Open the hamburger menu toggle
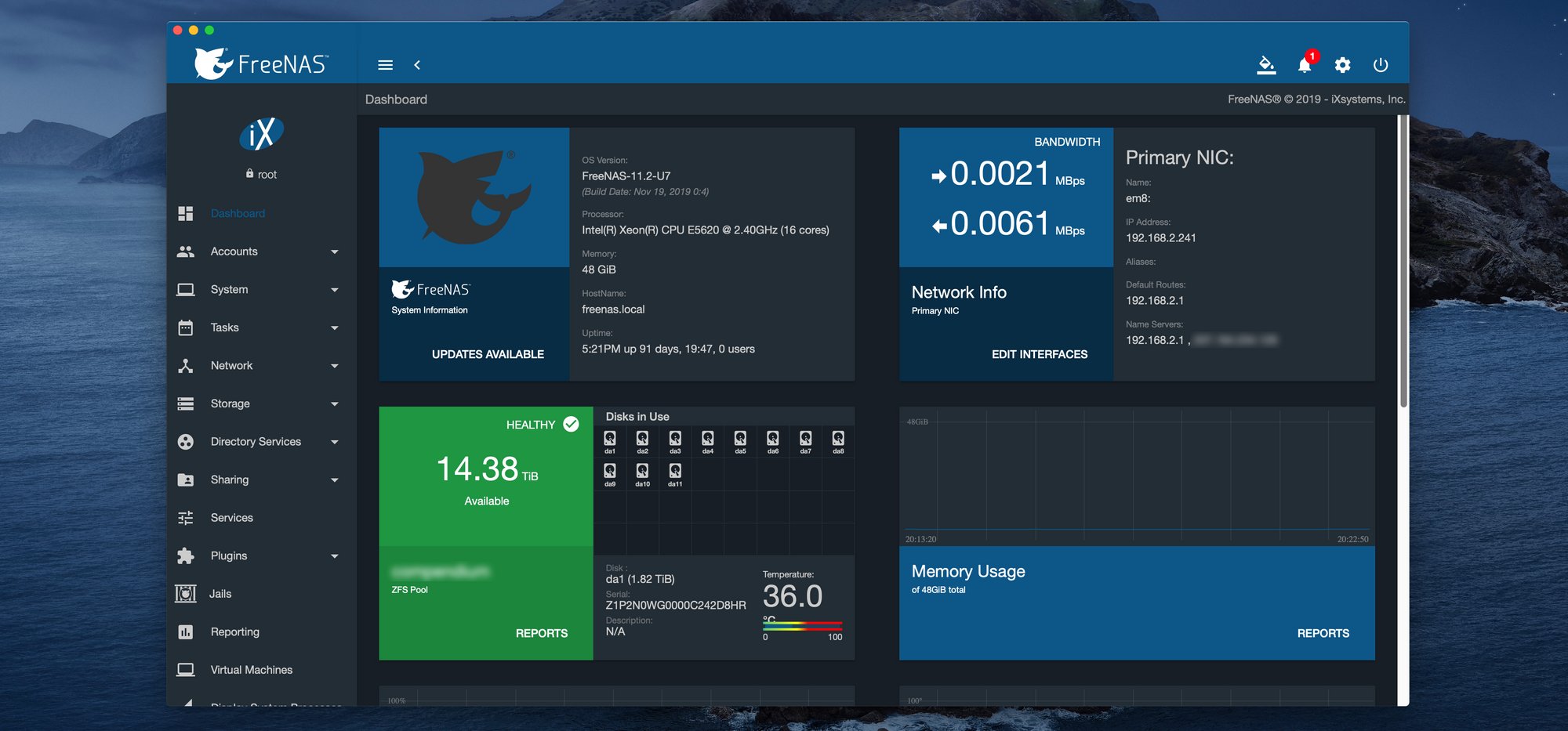Screen dimensions: 1568x731 pos(385,65)
